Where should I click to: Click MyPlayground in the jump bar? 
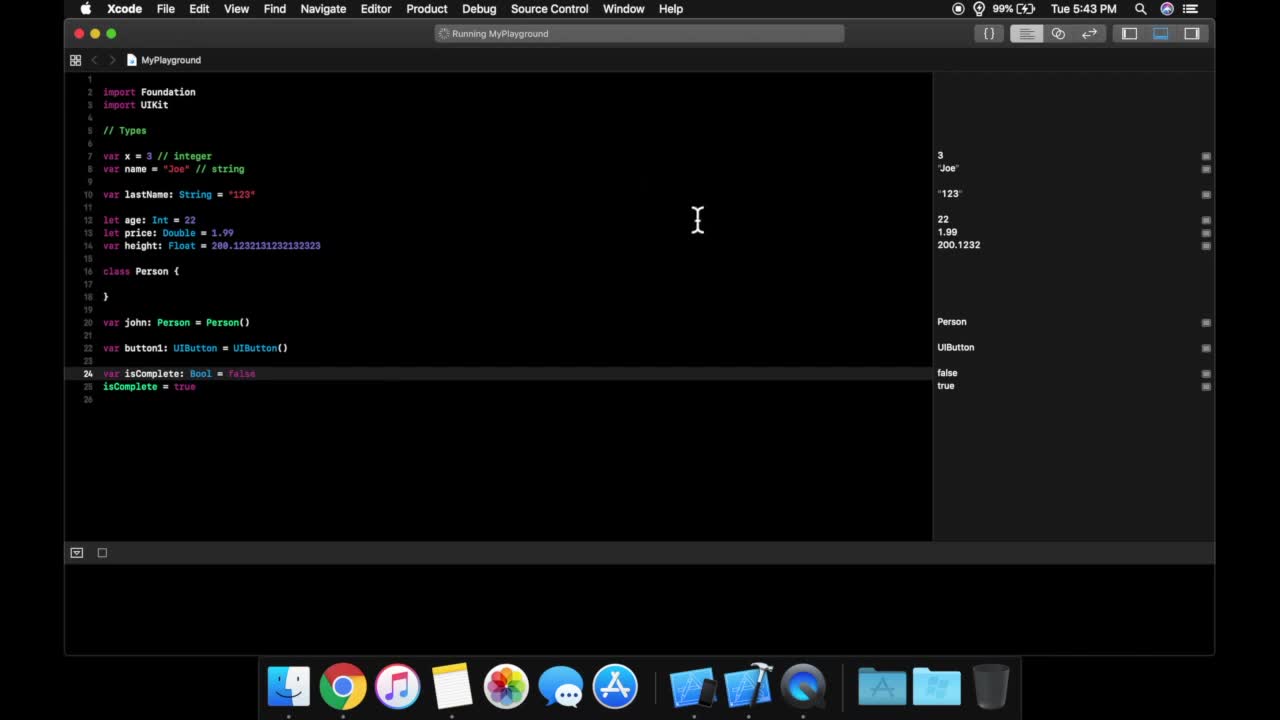(164, 60)
